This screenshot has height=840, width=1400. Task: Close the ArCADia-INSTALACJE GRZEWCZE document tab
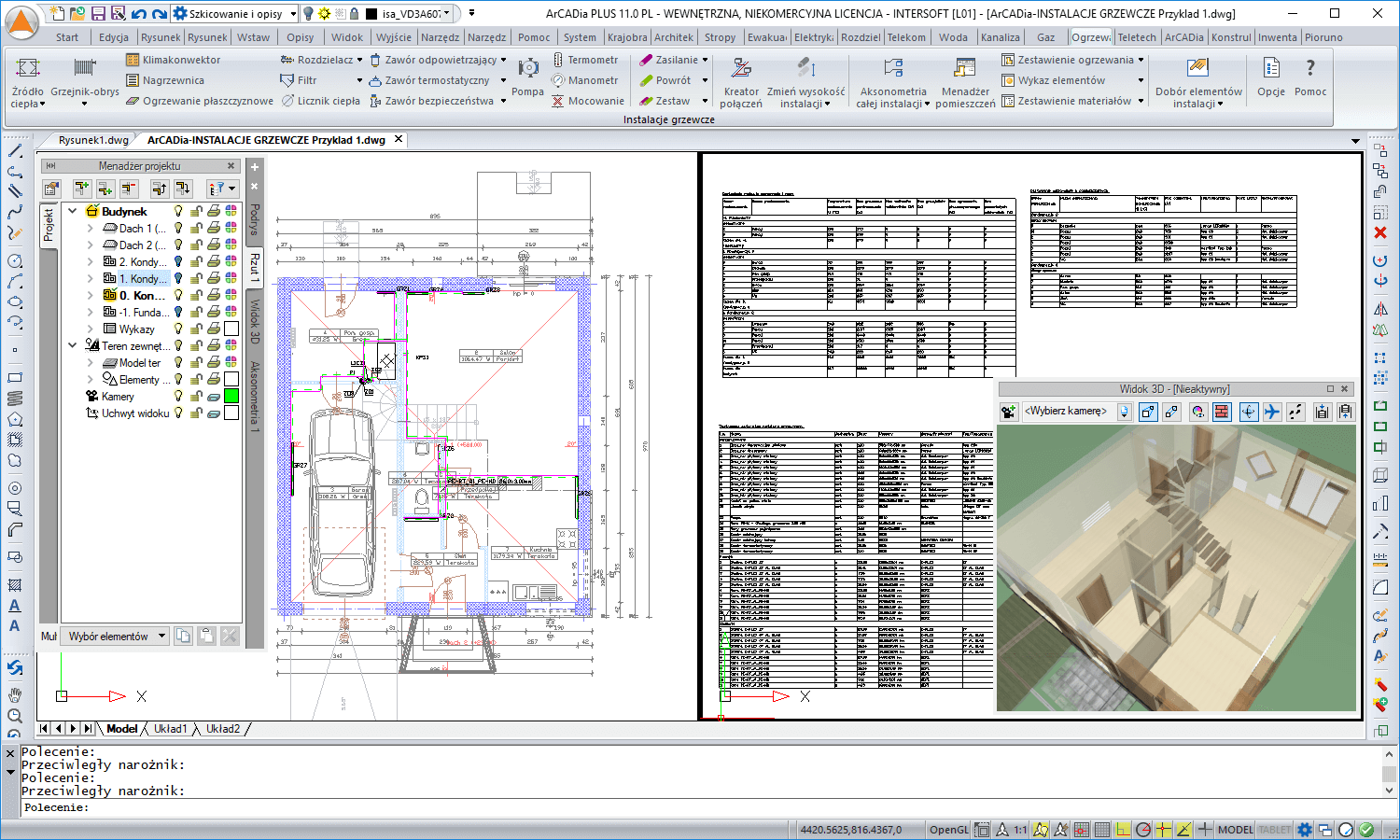(x=399, y=139)
